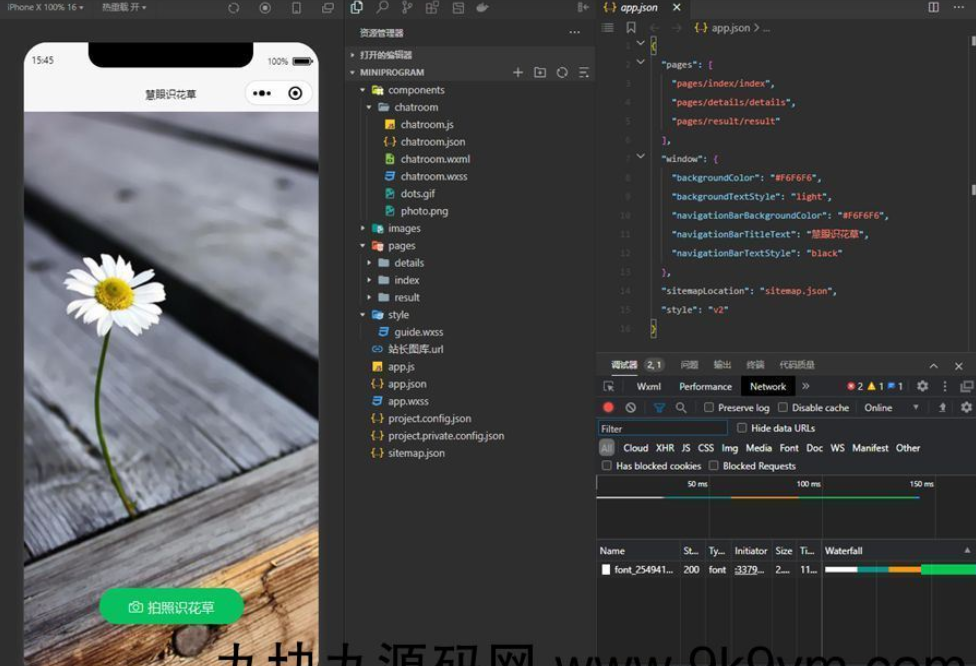The width and height of the screenshot is (976, 666).
Task: Open the Online throttling dropdown
Action: (891, 408)
